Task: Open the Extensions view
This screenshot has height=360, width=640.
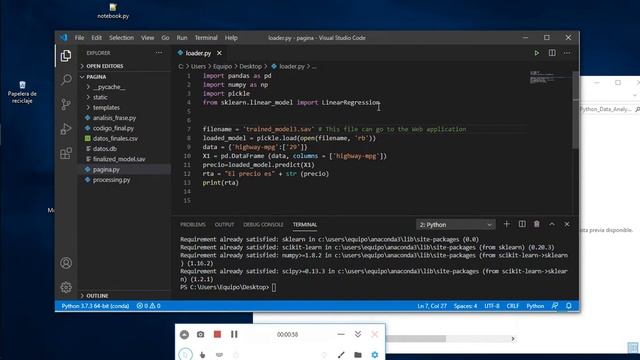Action: click(x=66, y=153)
